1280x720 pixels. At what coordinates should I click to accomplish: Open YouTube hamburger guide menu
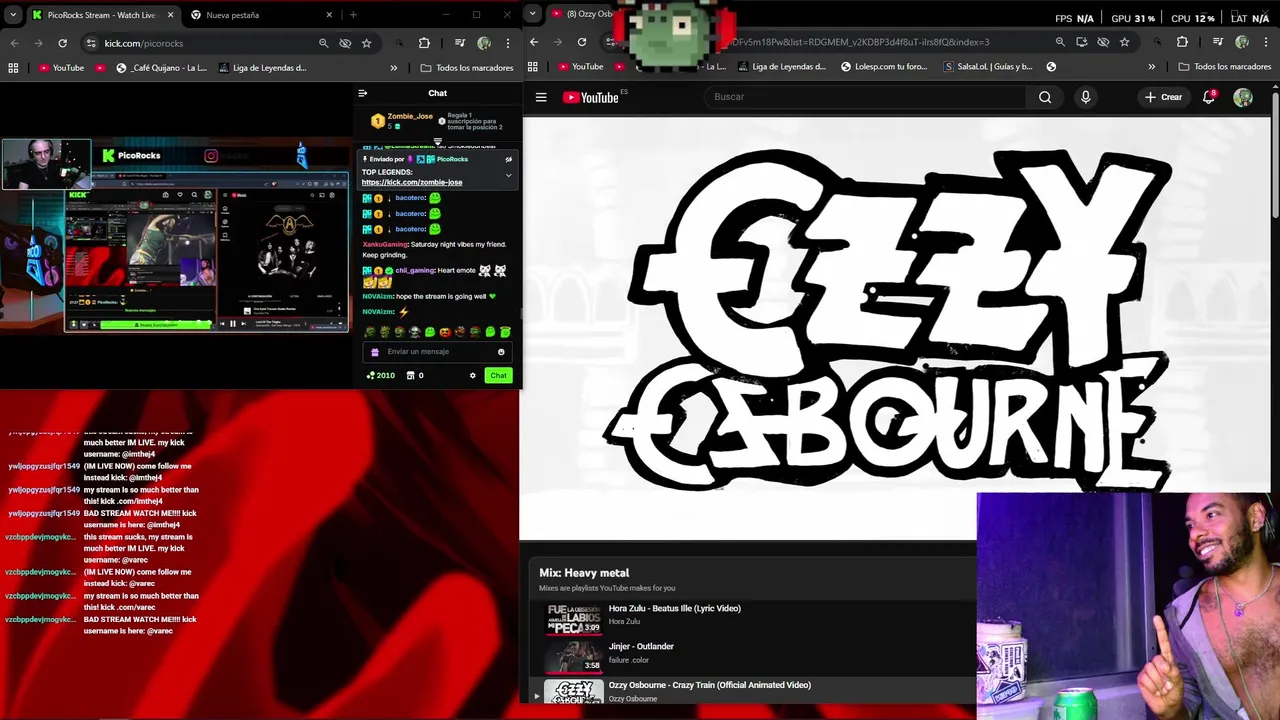pyautogui.click(x=541, y=97)
